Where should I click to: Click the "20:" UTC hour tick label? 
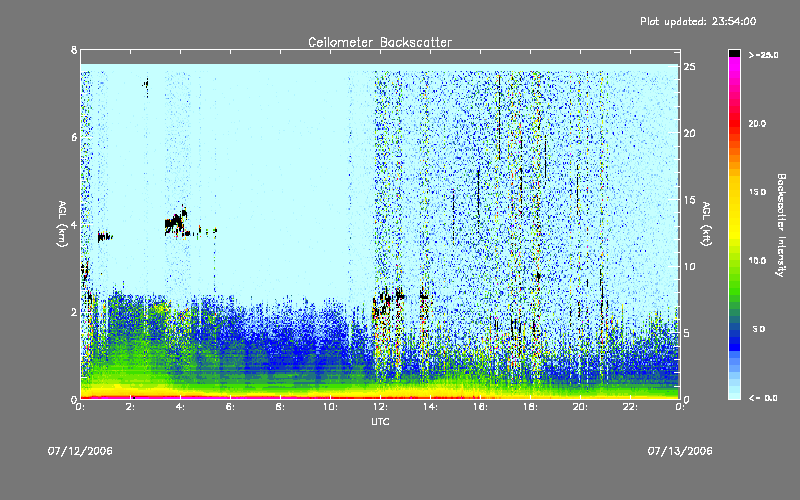click(x=580, y=407)
